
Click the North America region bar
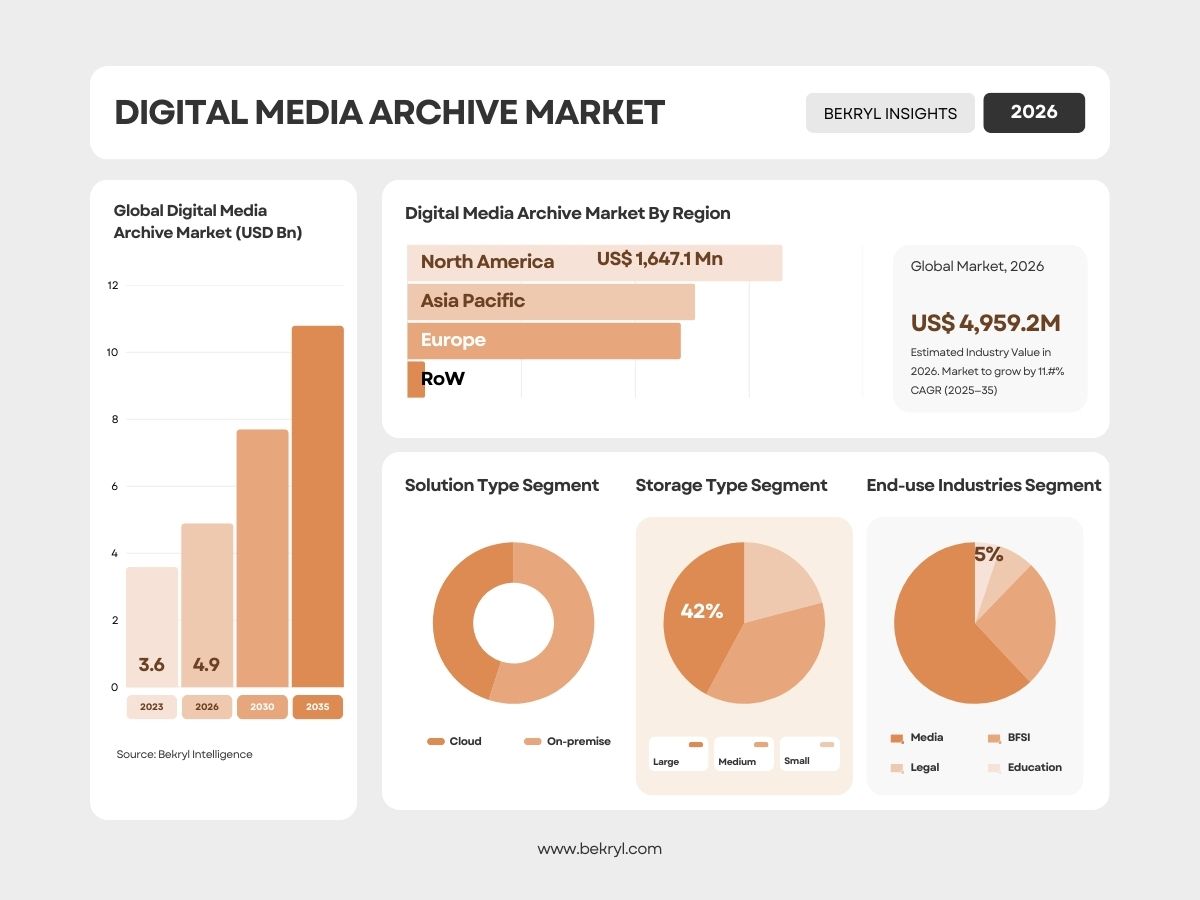(x=594, y=262)
